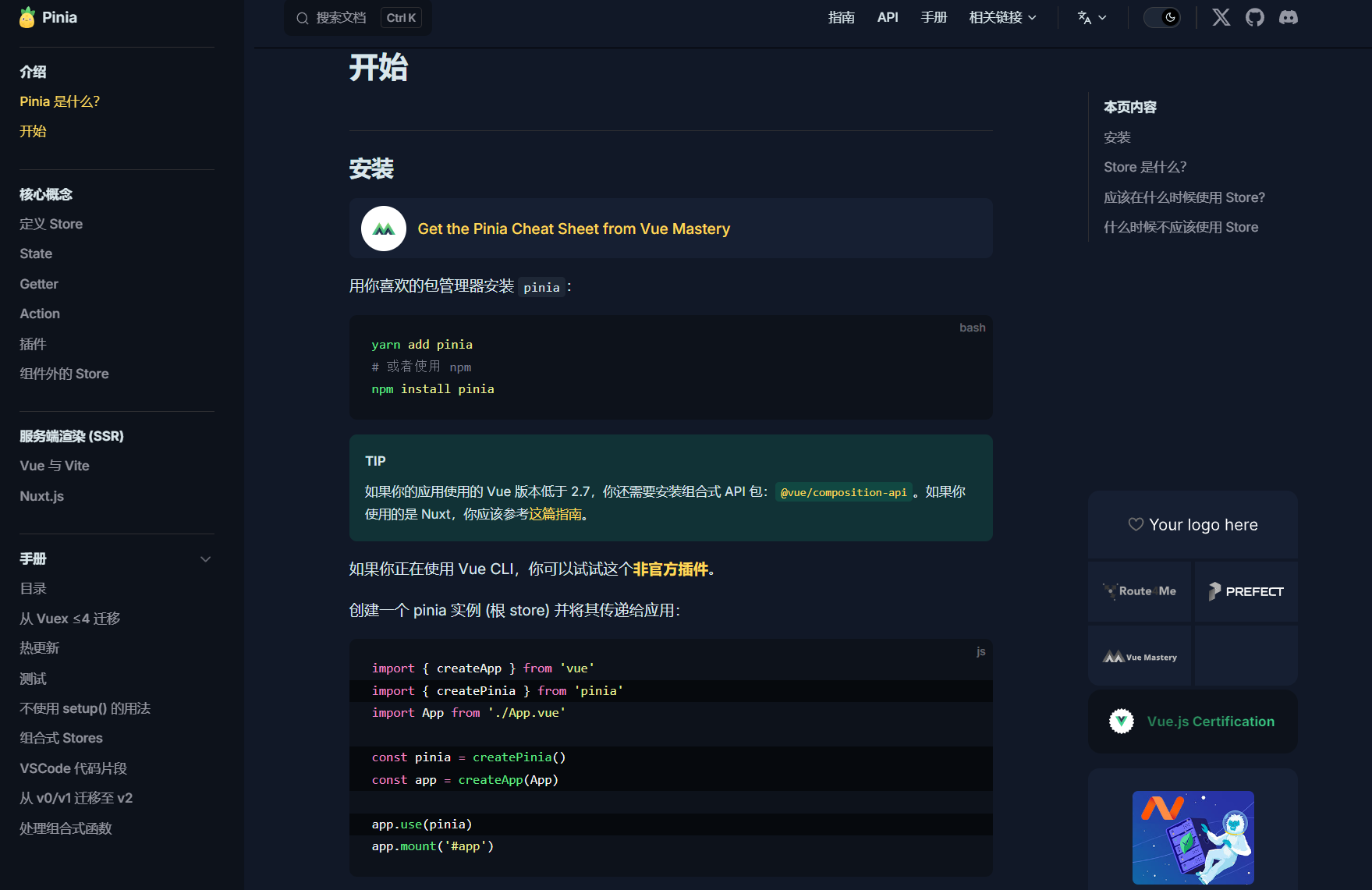1372x890 pixels.
Task: Open sidebar item 从 v0/v1 迁移至 v2
Action: (x=76, y=798)
